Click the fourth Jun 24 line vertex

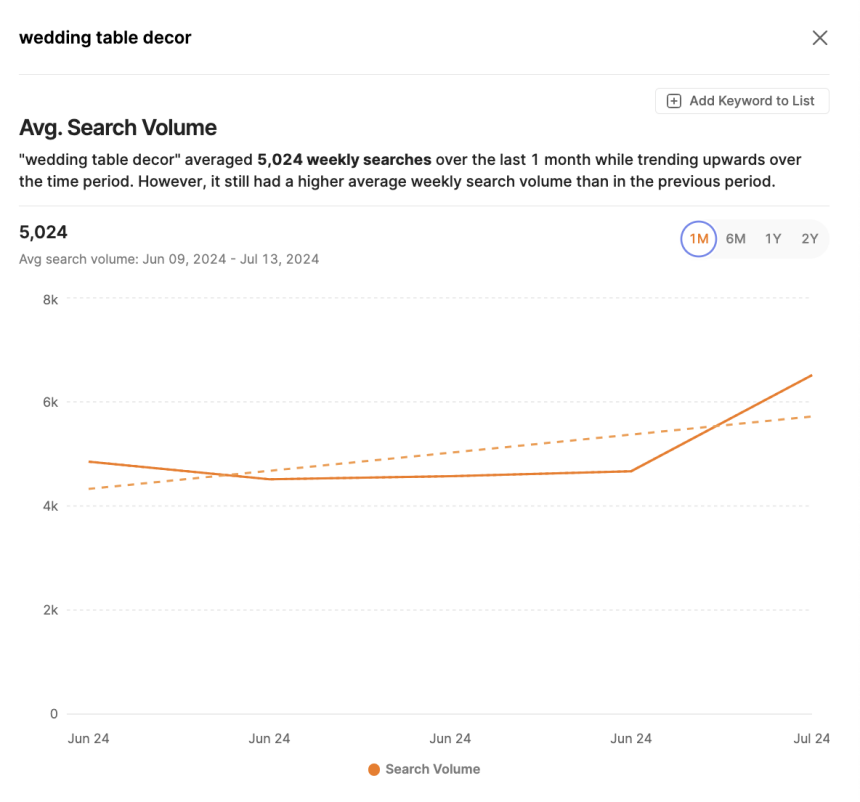tap(631, 471)
